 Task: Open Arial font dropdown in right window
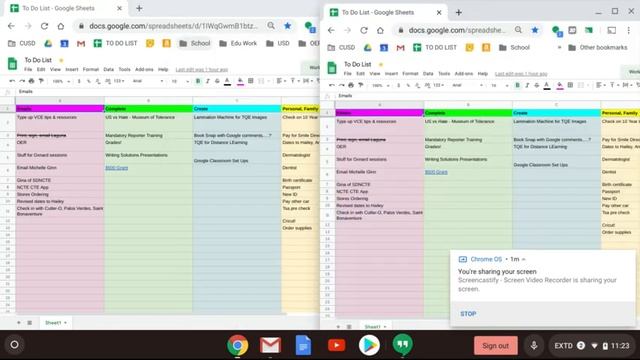coord(467,85)
